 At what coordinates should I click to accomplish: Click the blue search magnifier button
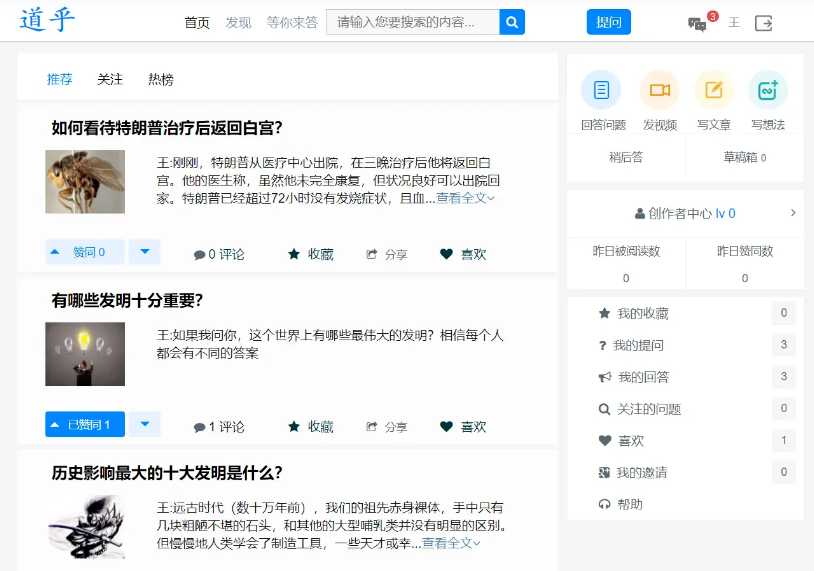point(512,22)
